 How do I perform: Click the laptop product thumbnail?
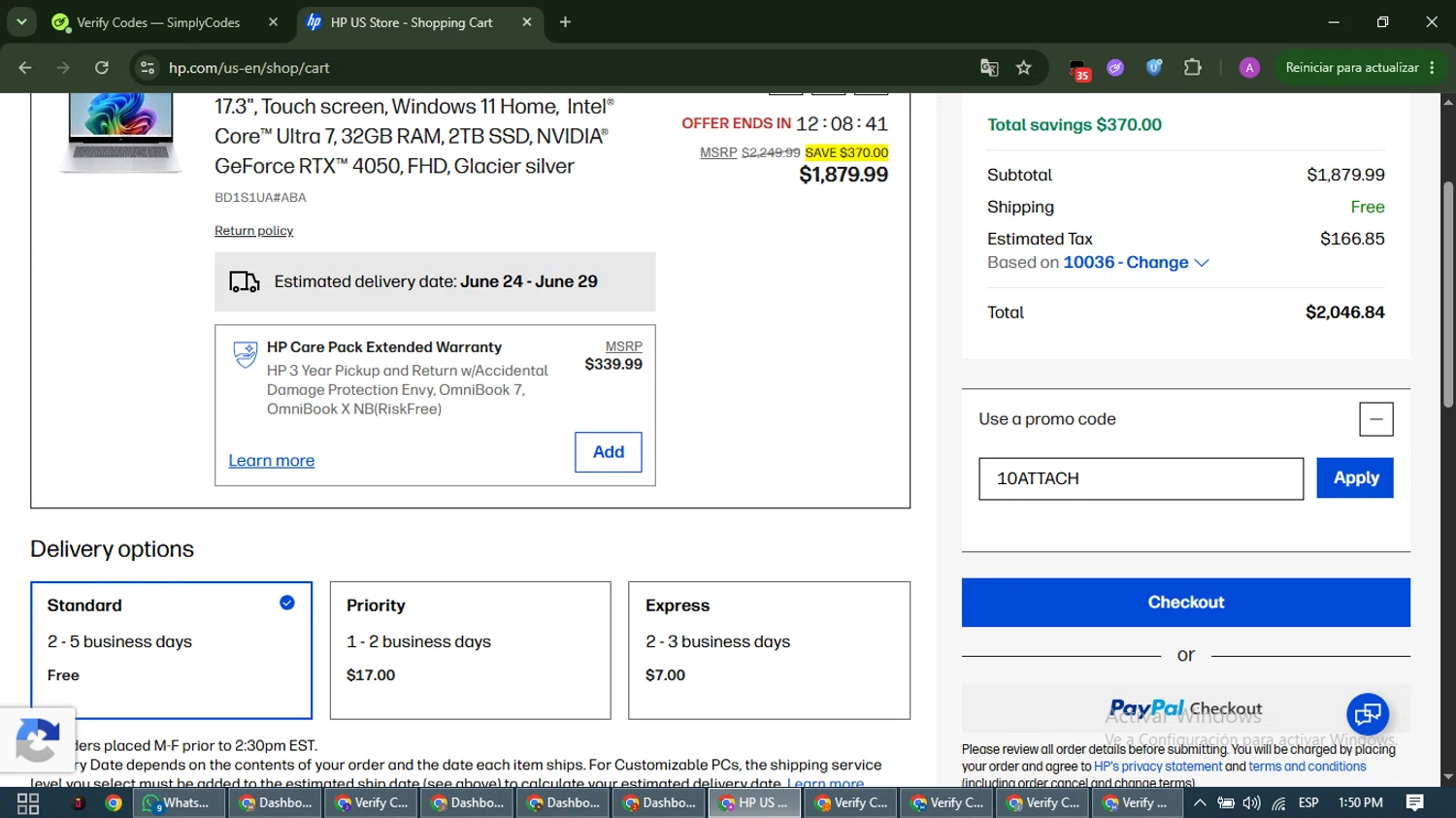tap(120, 134)
